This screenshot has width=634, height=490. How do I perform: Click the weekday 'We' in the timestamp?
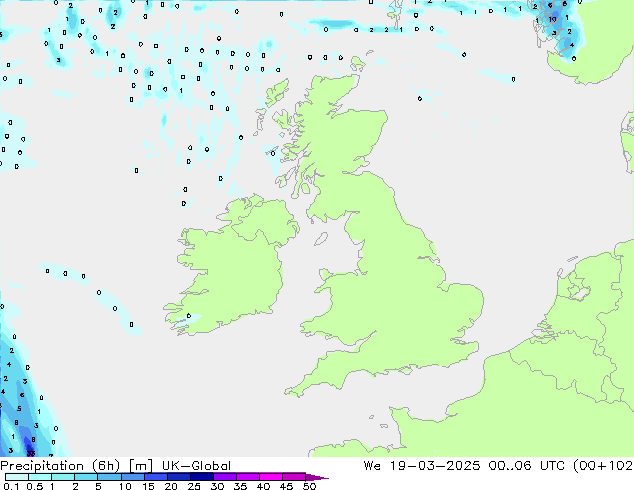[x=372, y=466]
